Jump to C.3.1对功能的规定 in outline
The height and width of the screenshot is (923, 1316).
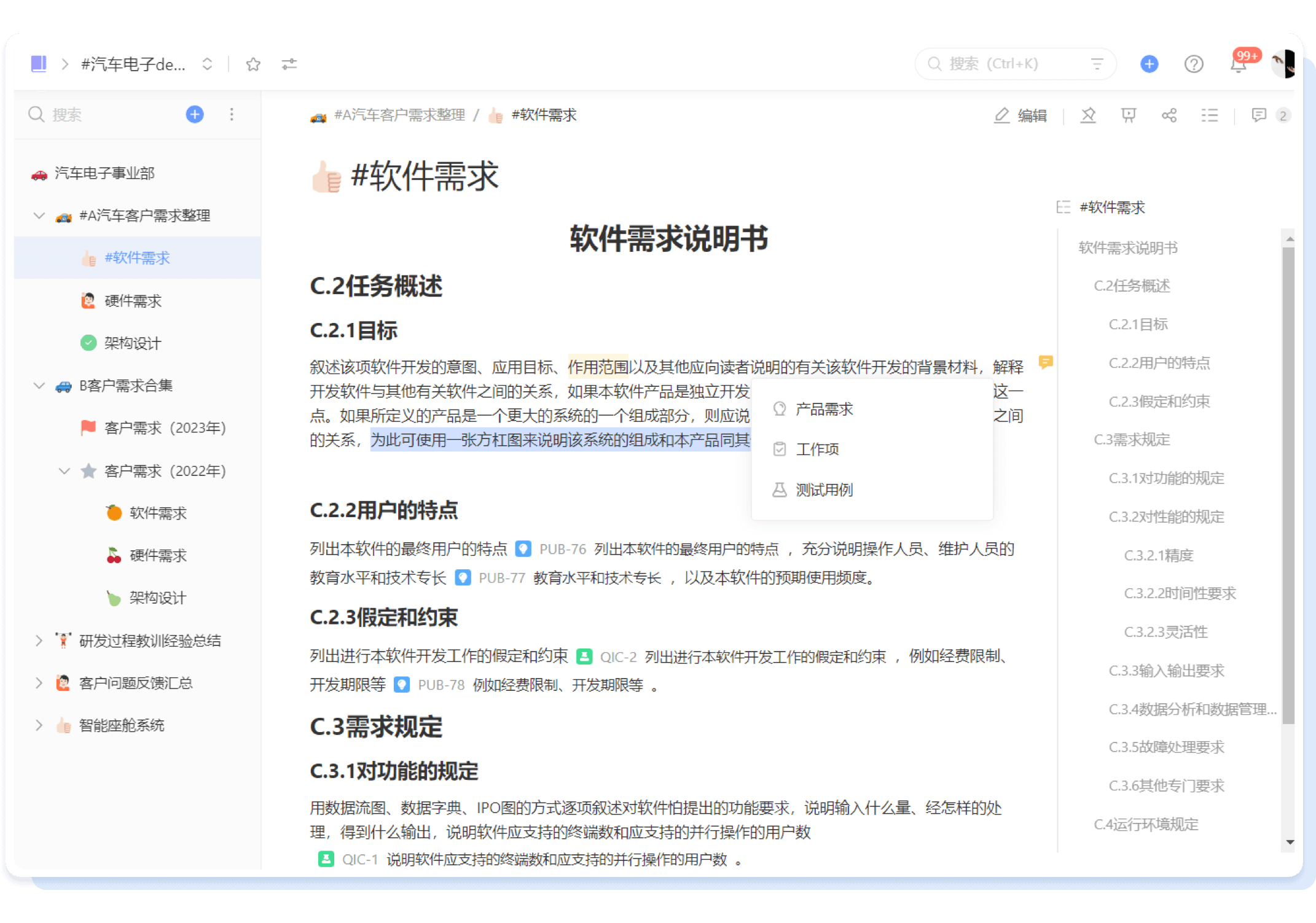(1166, 478)
